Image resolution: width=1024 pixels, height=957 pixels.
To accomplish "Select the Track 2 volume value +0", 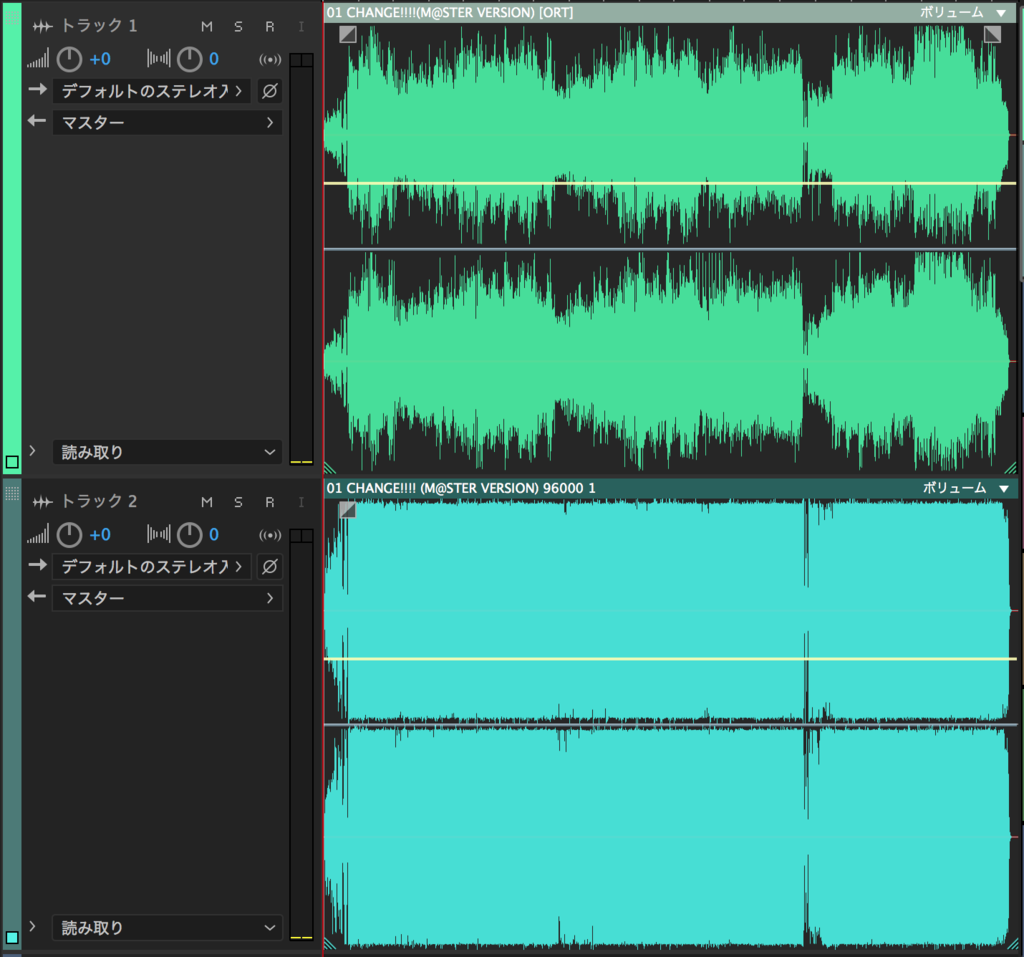I will [x=100, y=535].
